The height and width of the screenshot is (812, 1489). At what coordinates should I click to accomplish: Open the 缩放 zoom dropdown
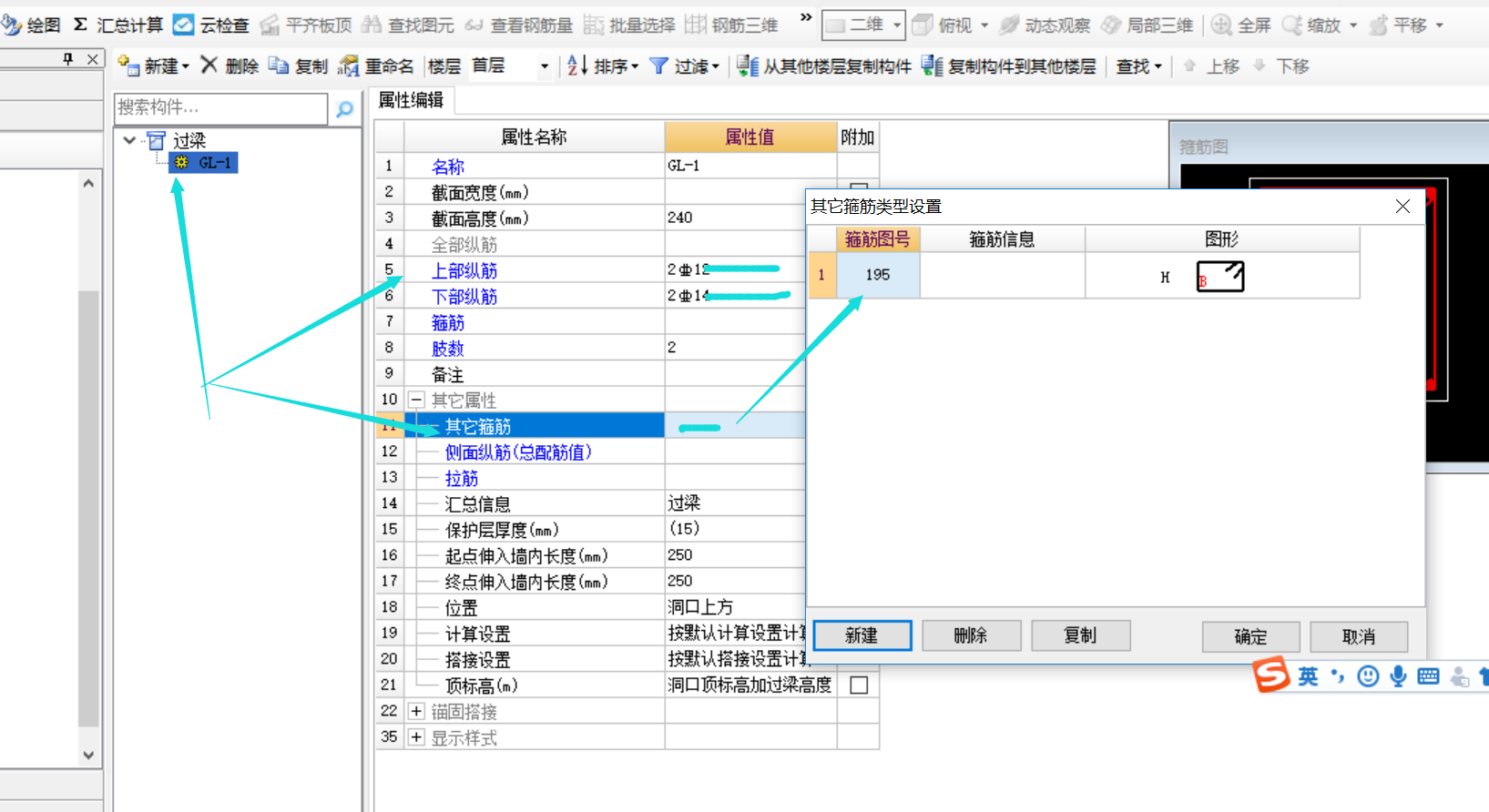coord(1352,25)
